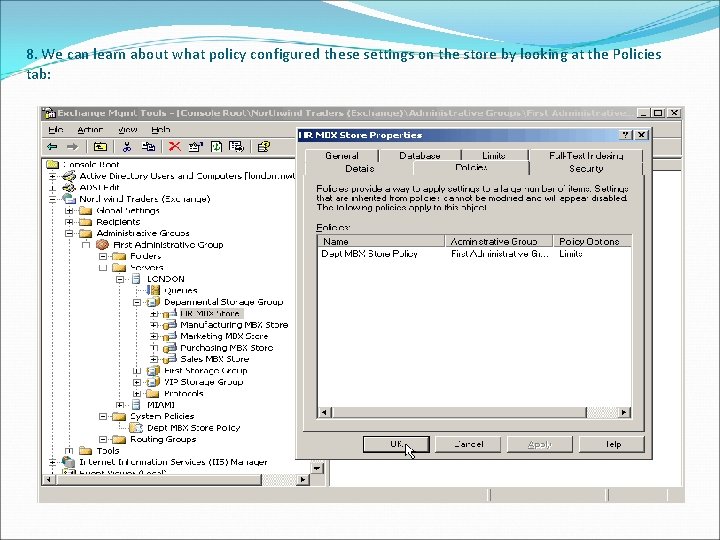Image resolution: width=720 pixels, height=540 pixels.
Task: Collapse the LONDON server node
Action: [x=120, y=279]
